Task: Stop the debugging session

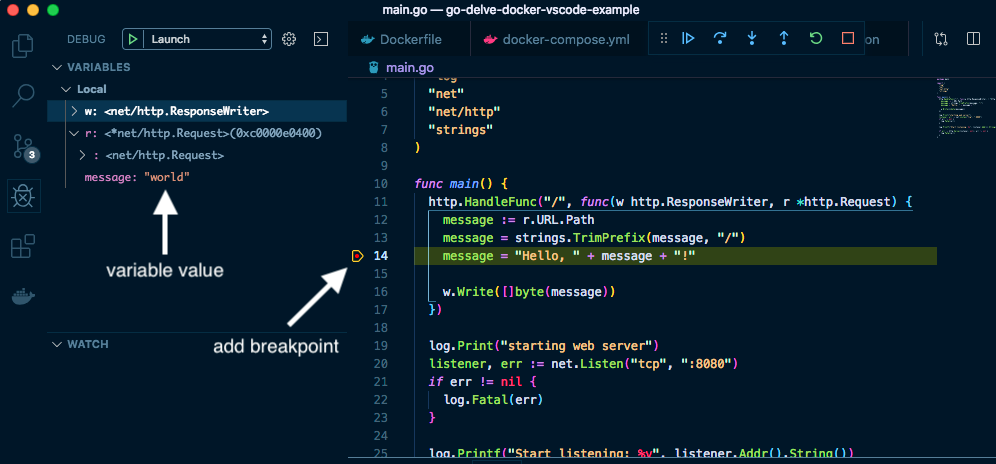Action: pyautogui.click(x=848, y=39)
